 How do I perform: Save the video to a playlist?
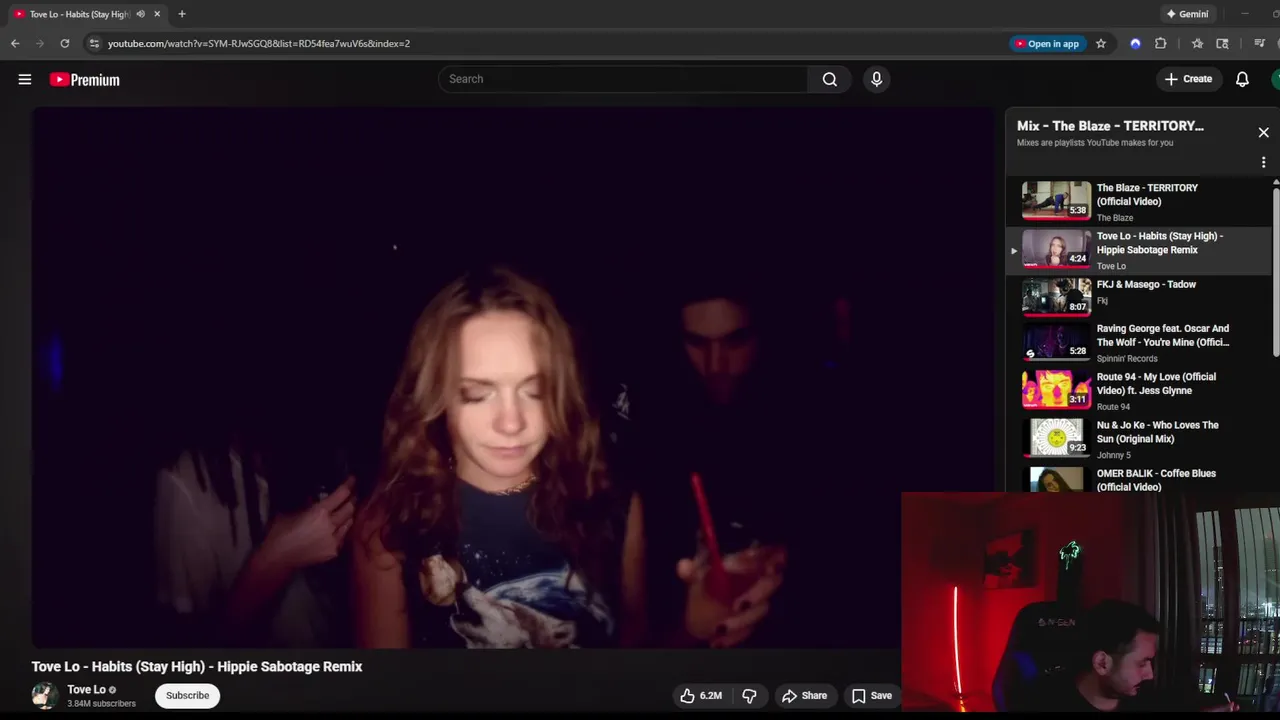click(871, 696)
